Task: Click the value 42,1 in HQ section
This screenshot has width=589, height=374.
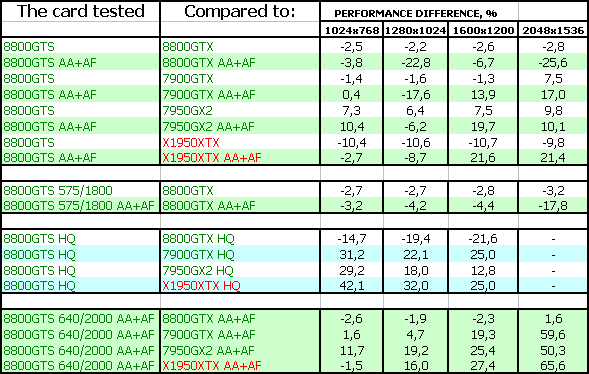Action: pyautogui.click(x=352, y=286)
